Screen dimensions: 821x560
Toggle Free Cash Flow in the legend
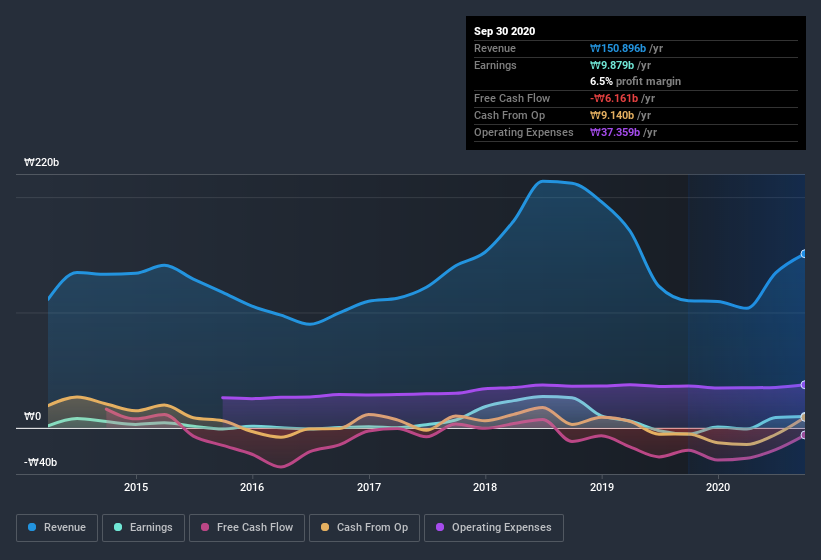coord(247,527)
